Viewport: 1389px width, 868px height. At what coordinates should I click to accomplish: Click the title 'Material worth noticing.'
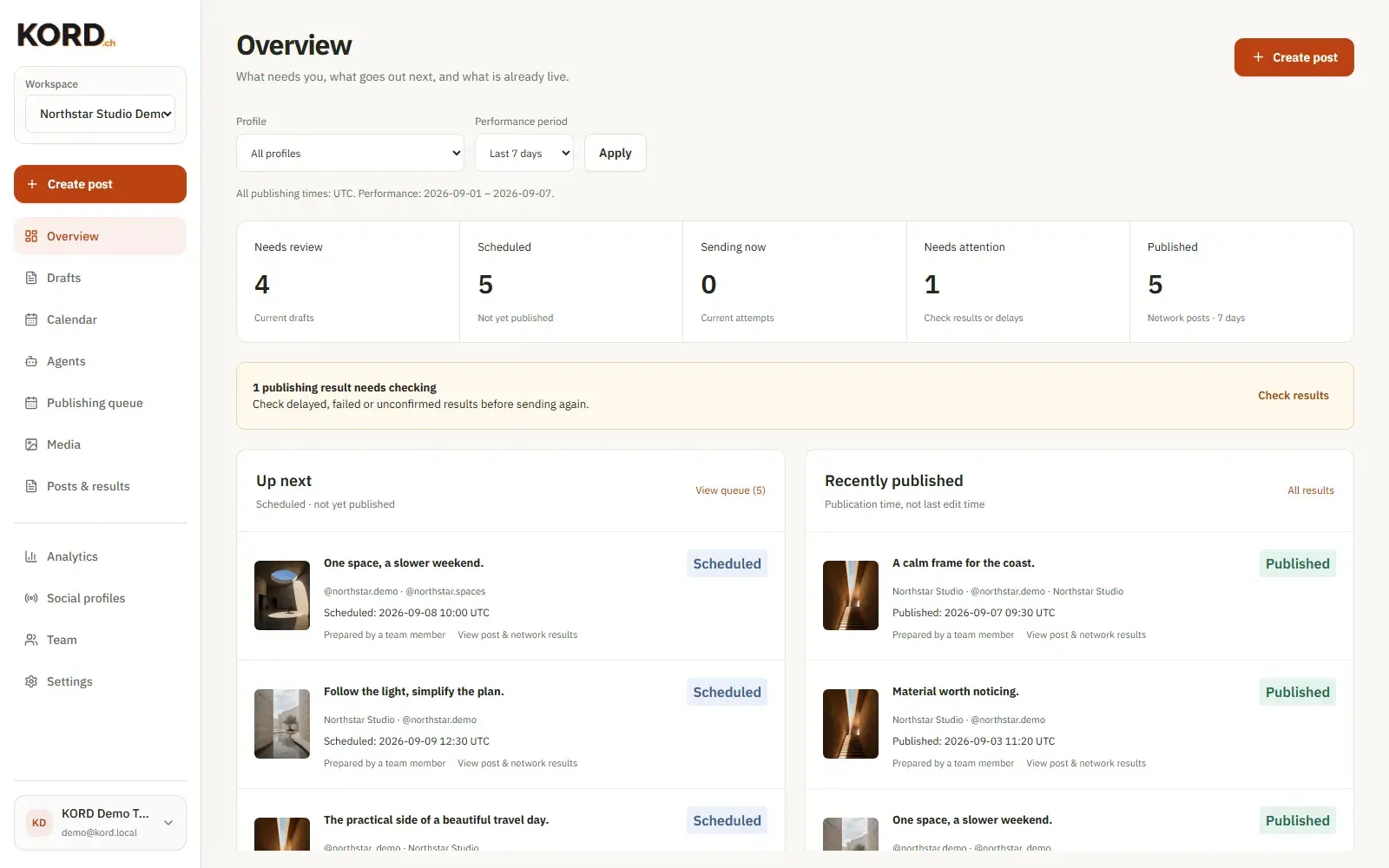click(956, 692)
